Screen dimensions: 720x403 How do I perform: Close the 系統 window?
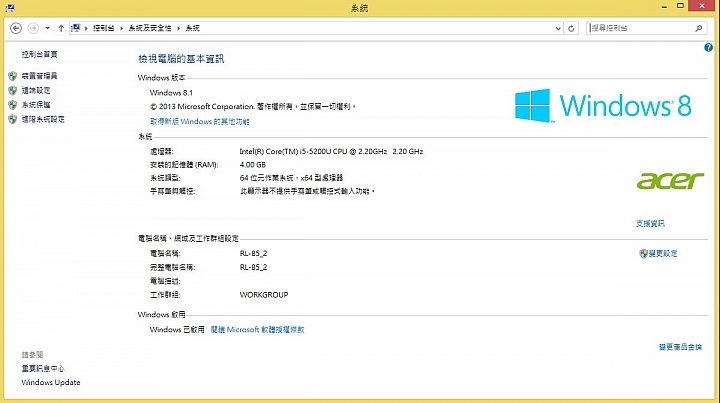(702, 6)
